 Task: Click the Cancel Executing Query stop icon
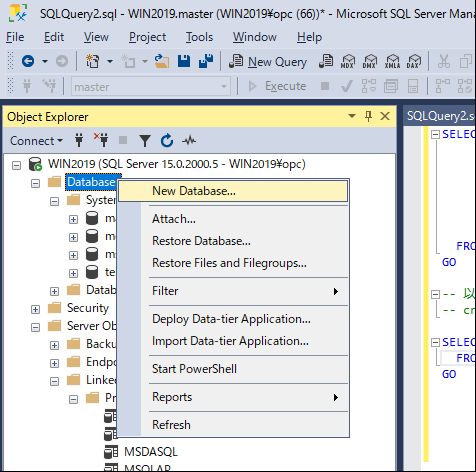point(325,86)
